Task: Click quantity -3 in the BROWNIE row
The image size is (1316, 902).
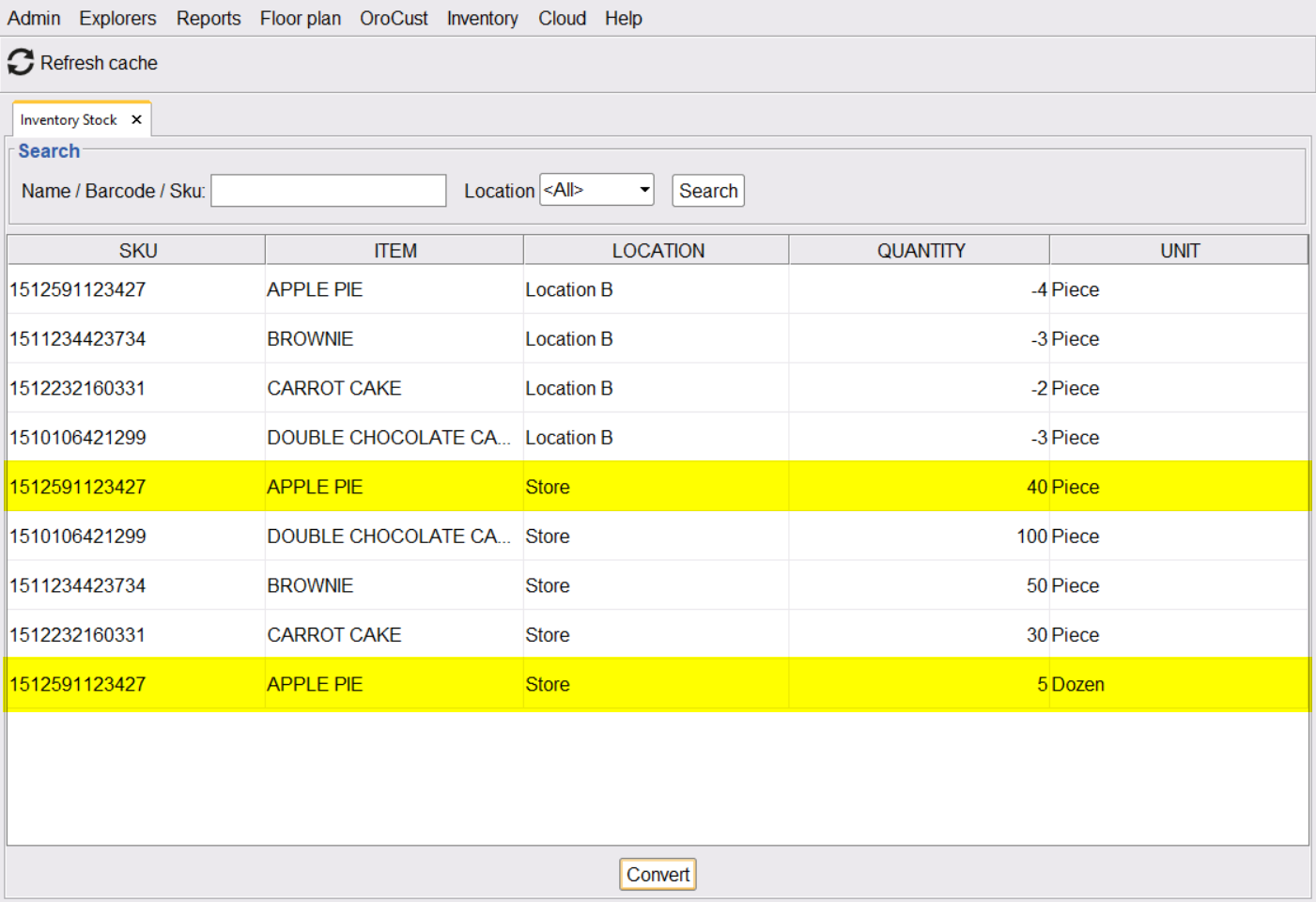Action: (919, 339)
